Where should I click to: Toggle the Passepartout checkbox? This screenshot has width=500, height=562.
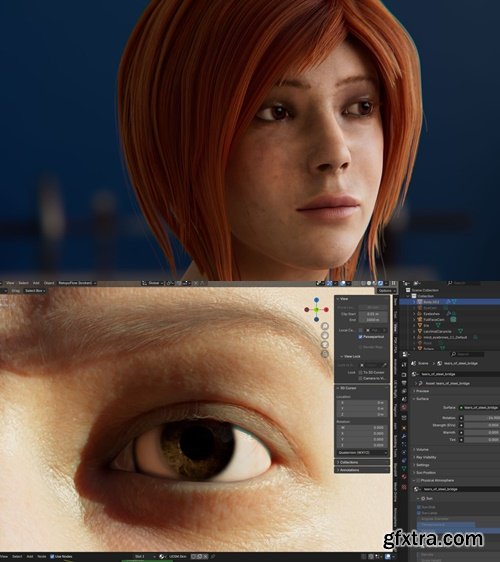[x=360, y=337]
